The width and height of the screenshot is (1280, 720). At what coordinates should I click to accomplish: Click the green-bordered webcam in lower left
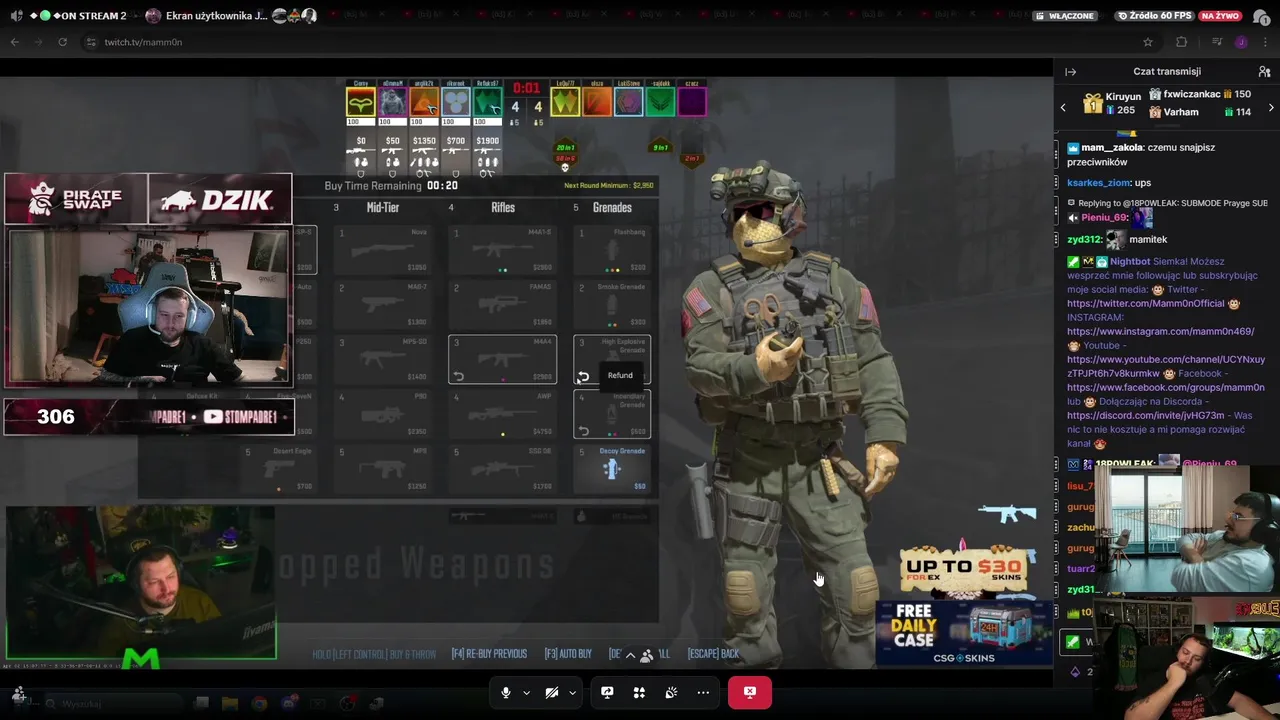click(140, 582)
